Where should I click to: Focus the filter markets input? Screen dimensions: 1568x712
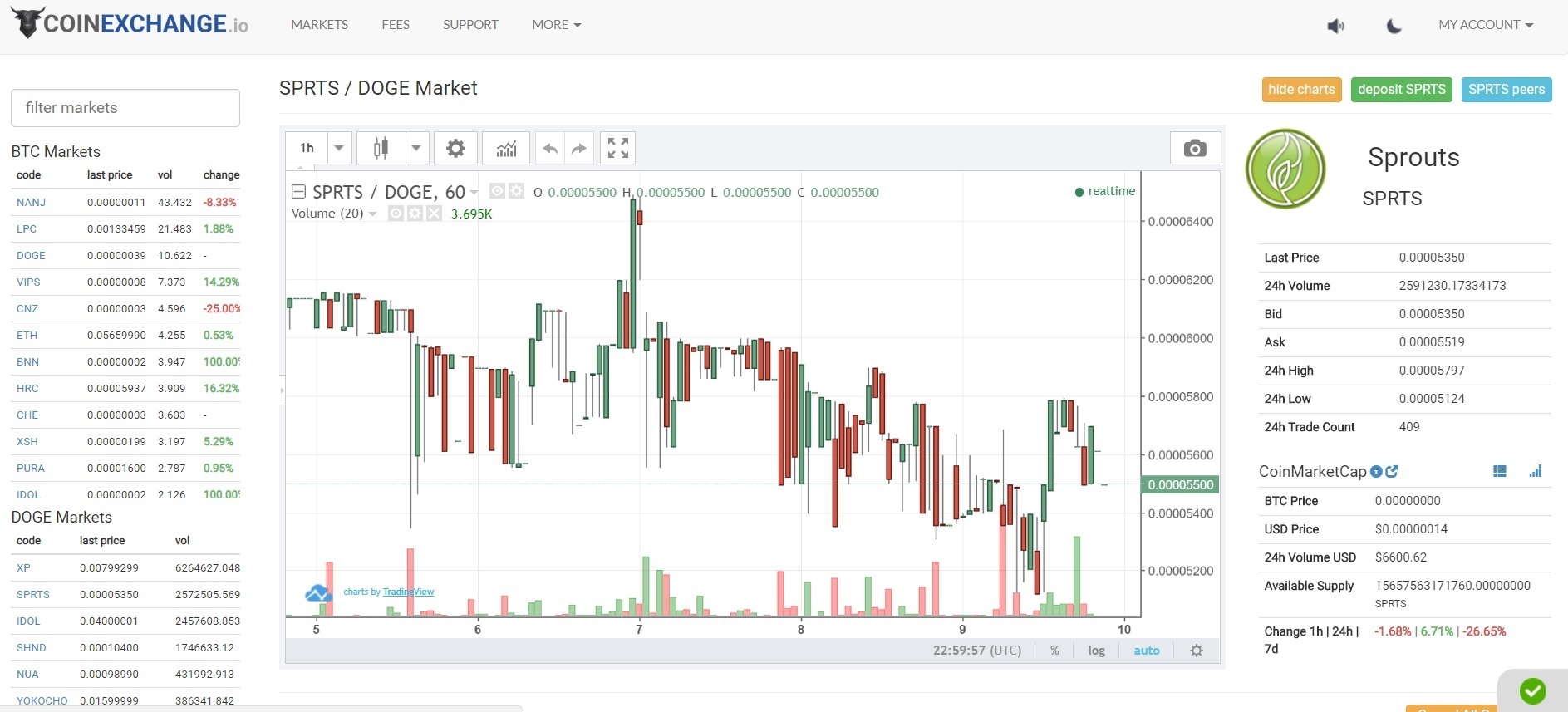[125, 108]
